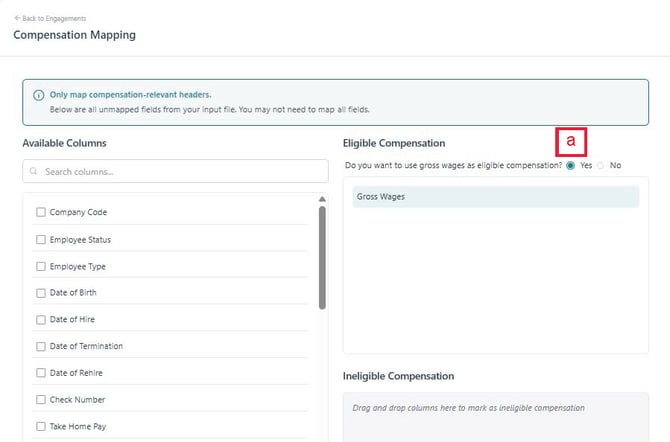
Task: Select No for gross wages eligibility
Action: 601,165
